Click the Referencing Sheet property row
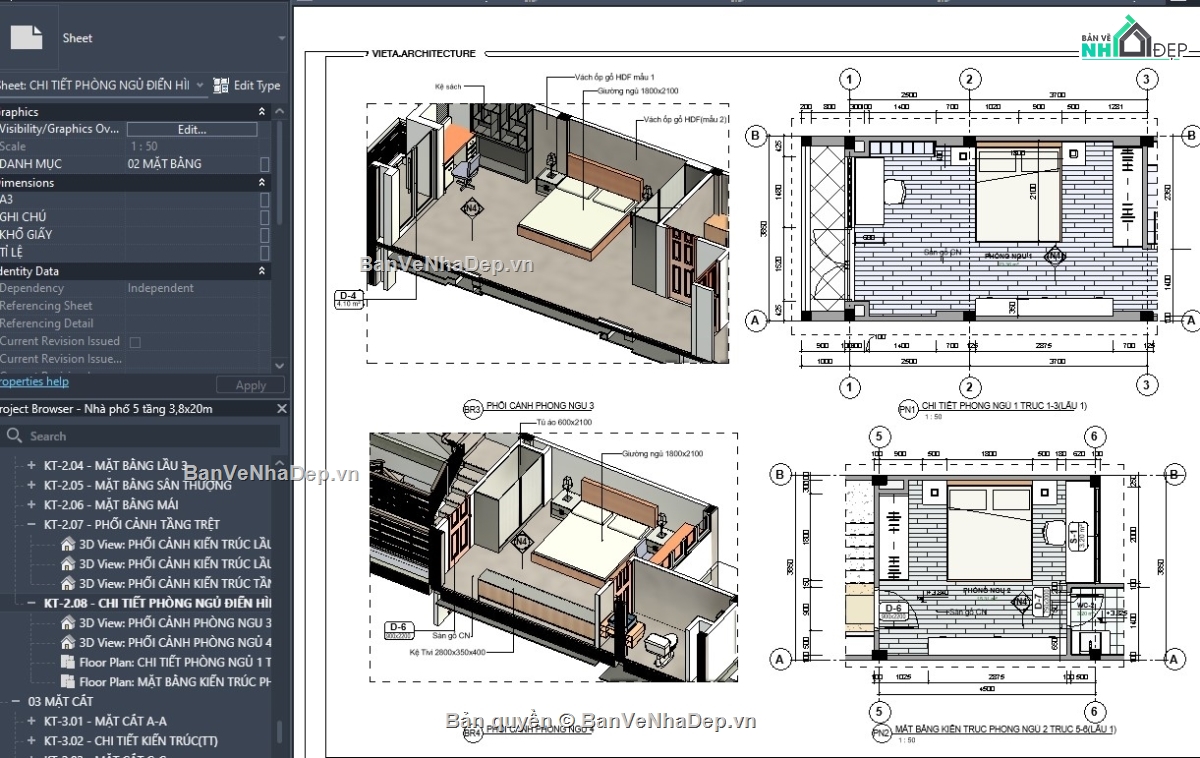Screen dimensions: 1200x758 [135, 306]
